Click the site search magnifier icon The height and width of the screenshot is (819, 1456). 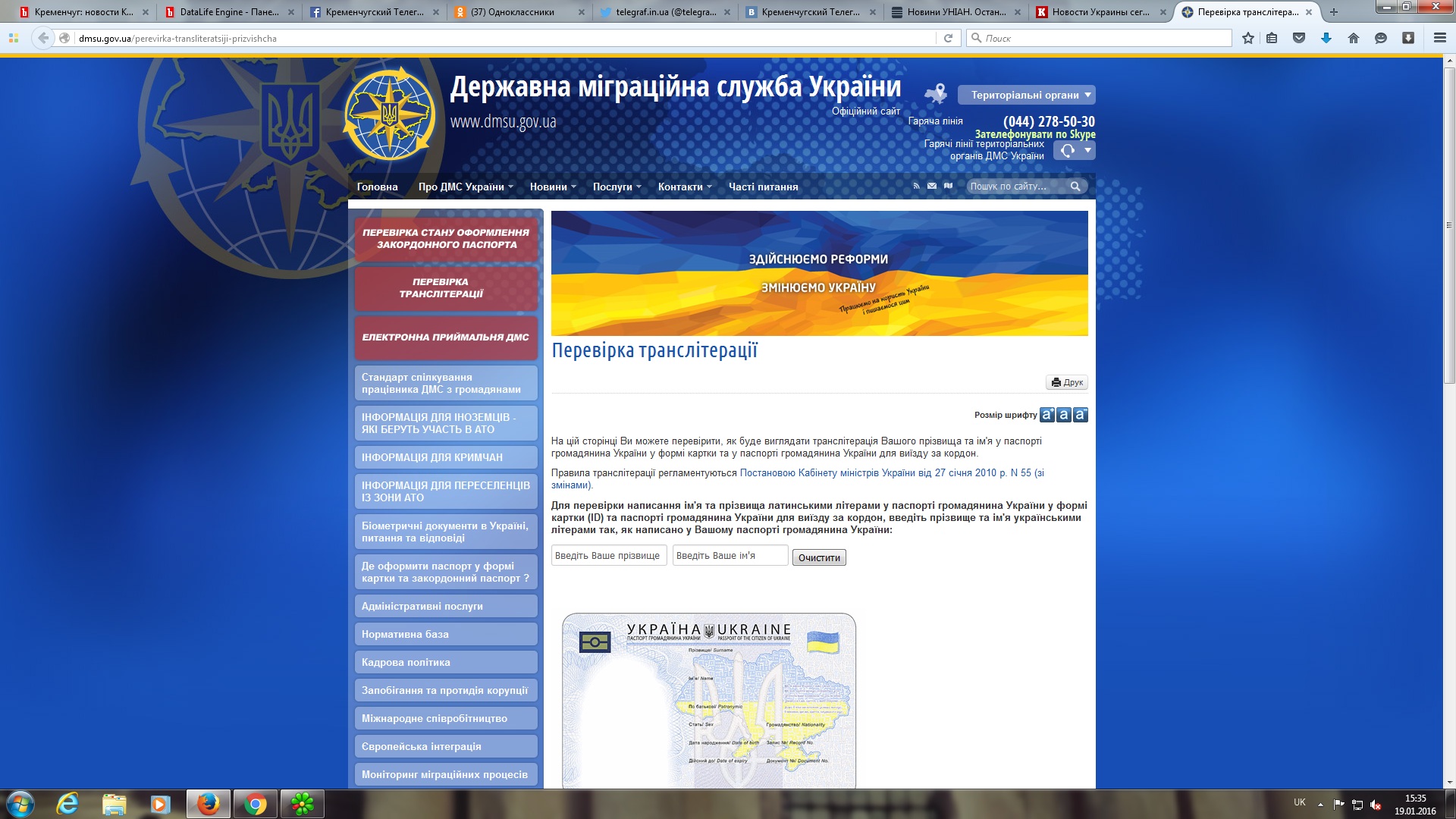pos(1075,187)
